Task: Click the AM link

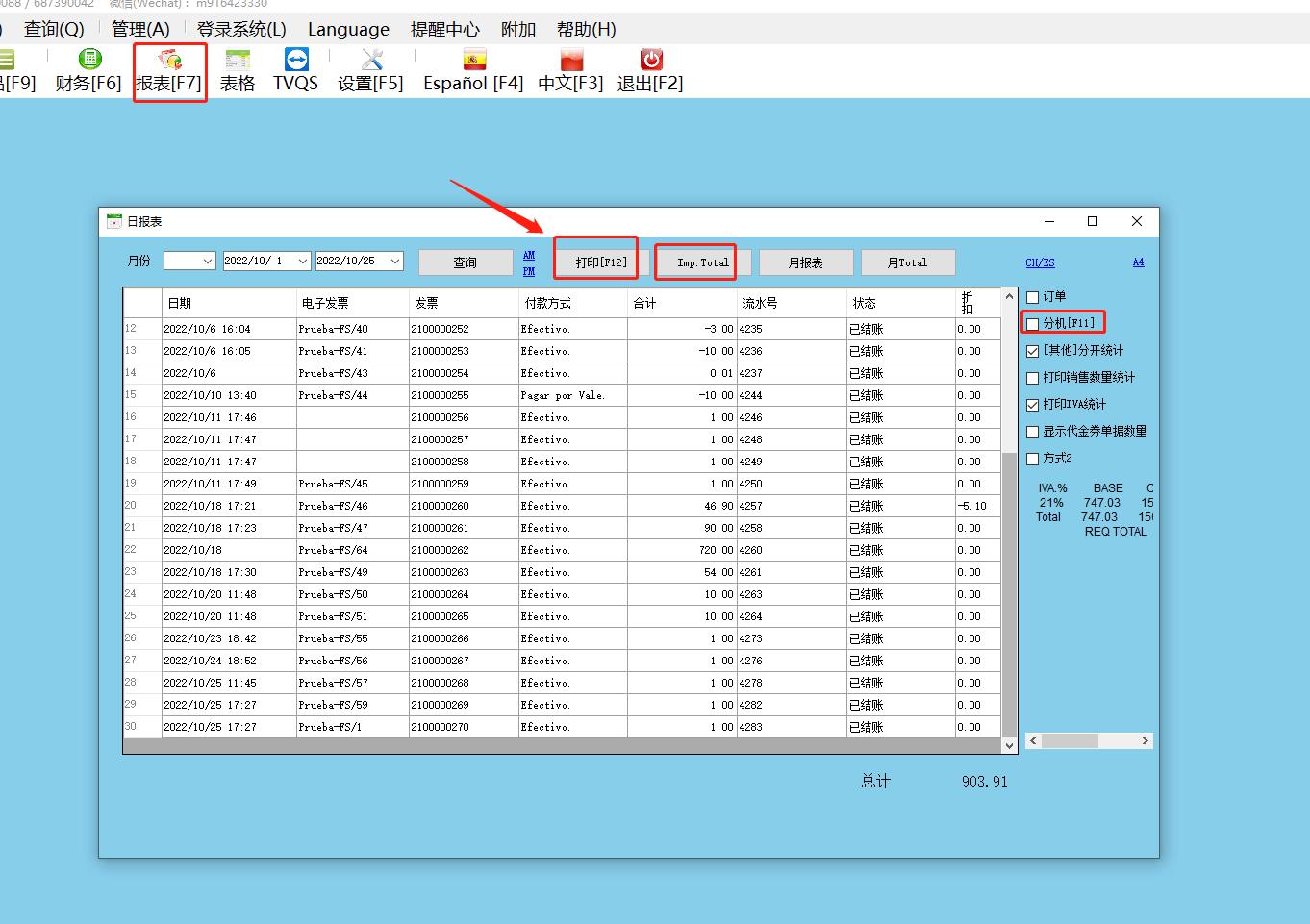Action: 529,255
